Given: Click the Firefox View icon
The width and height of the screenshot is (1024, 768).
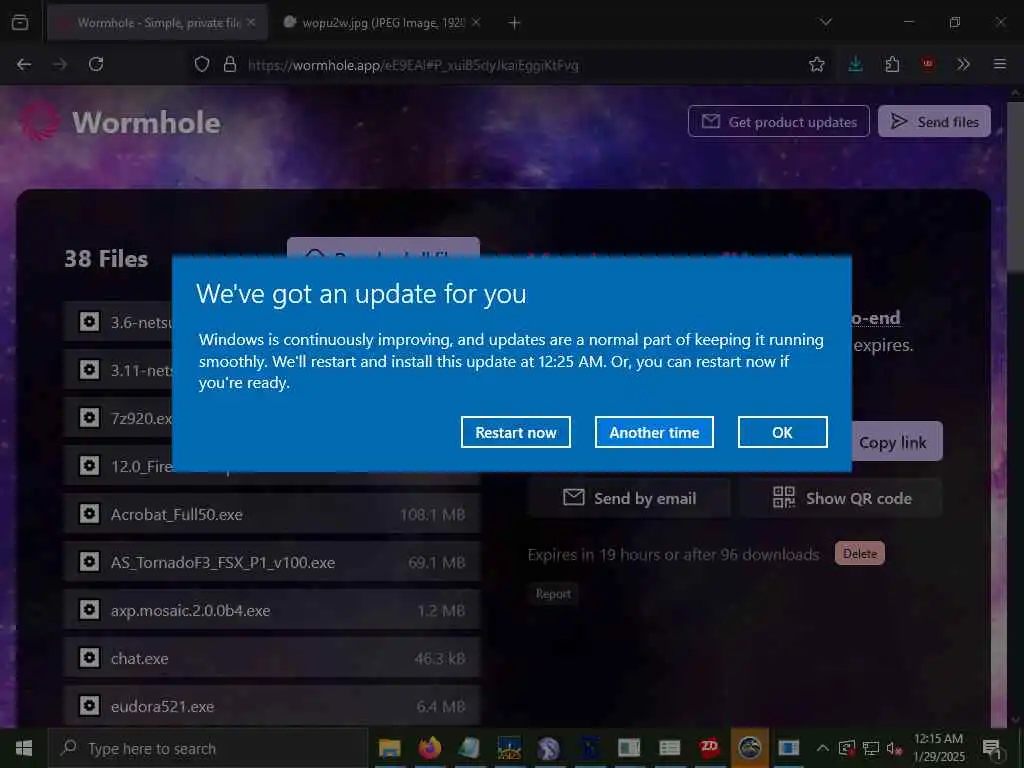Looking at the screenshot, I should pyautogui.click(x=20, y=22).
